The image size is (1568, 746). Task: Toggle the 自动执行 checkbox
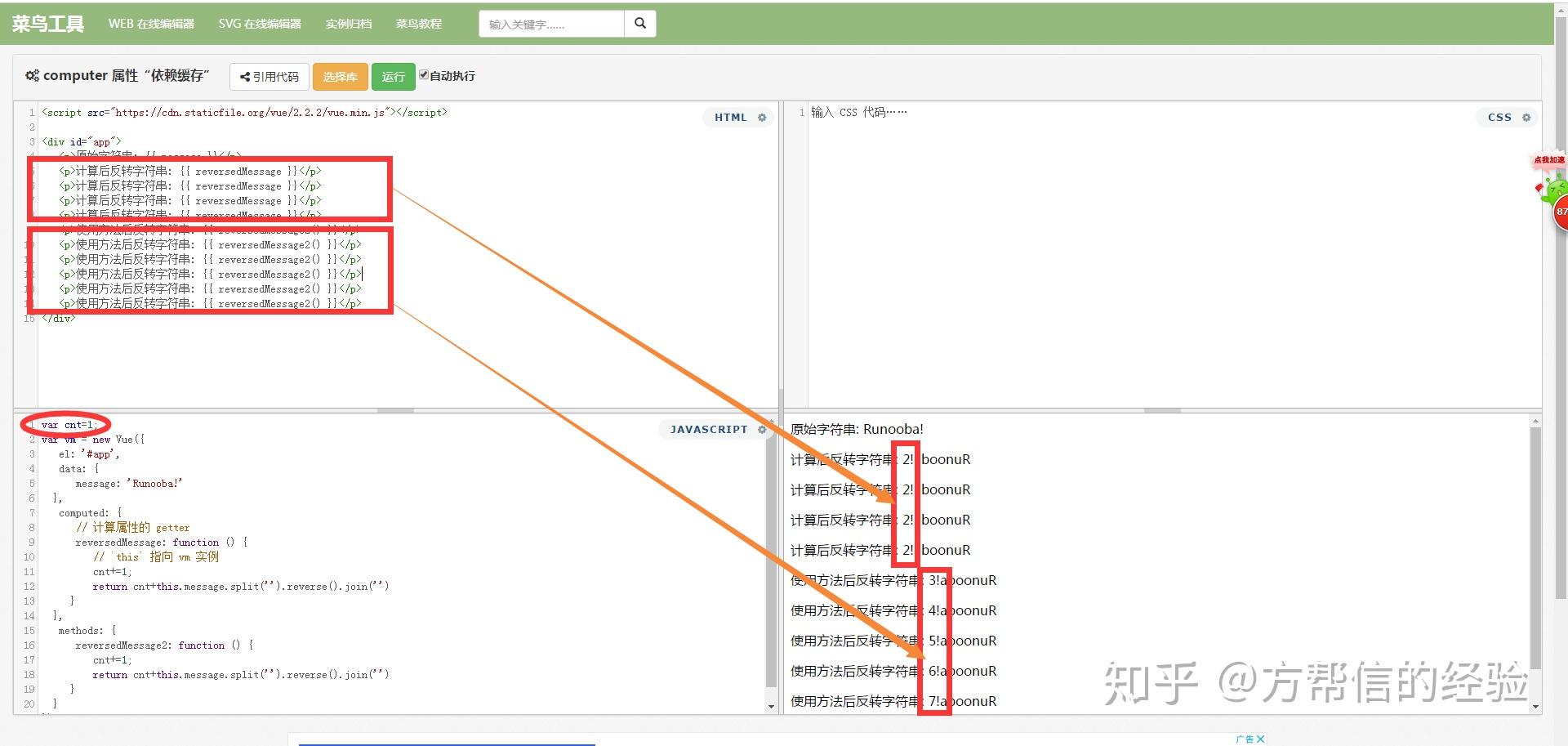[424, 75]
